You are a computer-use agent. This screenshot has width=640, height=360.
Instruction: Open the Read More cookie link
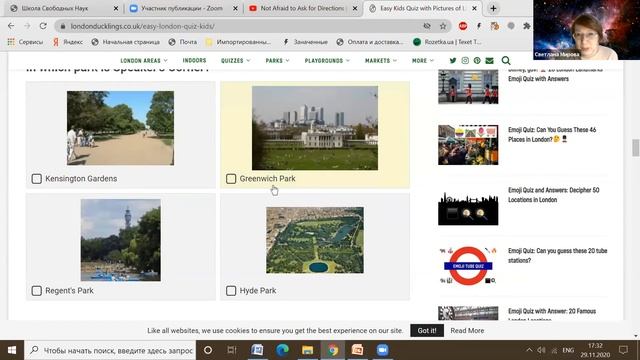click(x=467, y=331)
